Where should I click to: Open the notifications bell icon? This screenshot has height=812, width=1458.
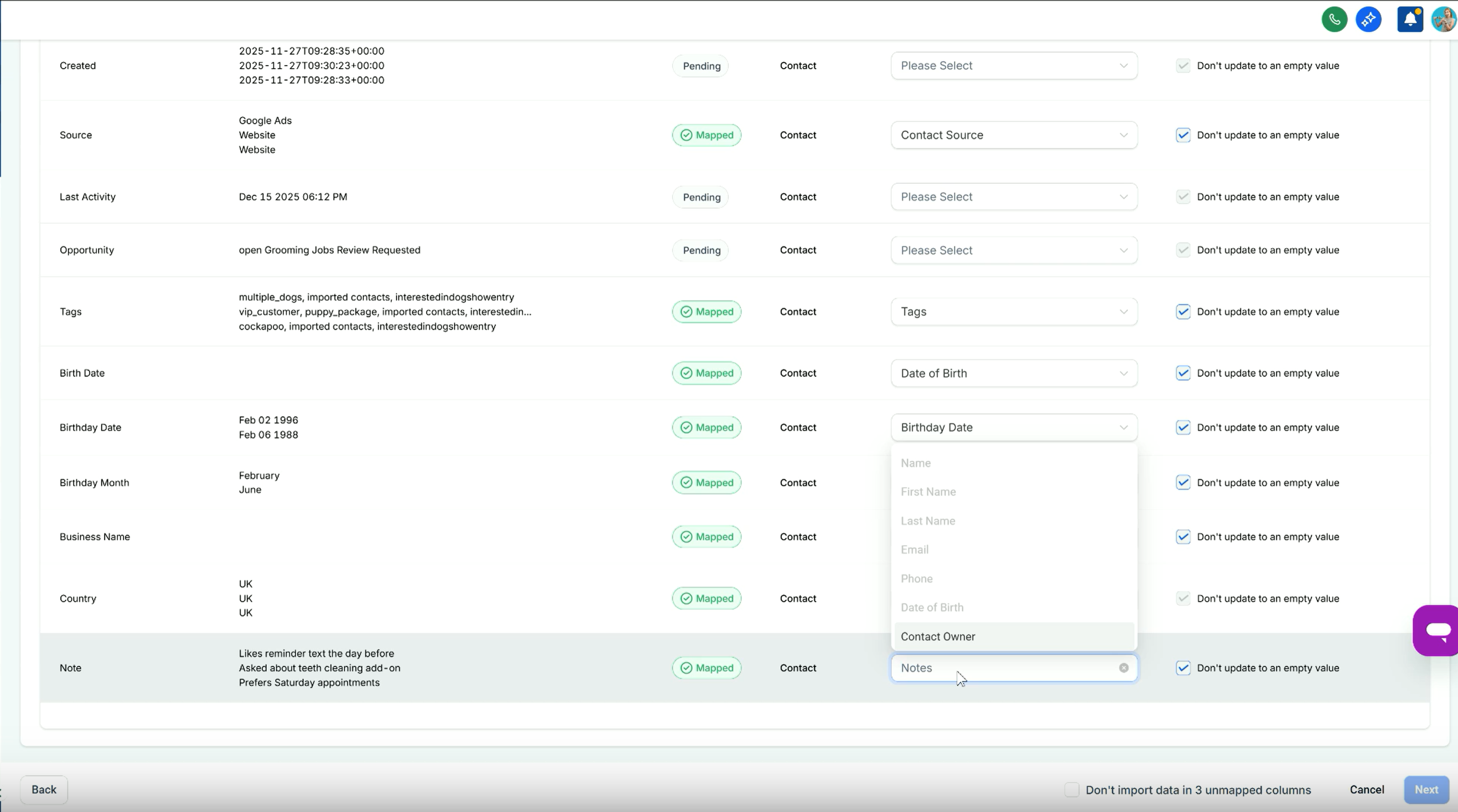pyautogui.click(x=1410, y=19)
